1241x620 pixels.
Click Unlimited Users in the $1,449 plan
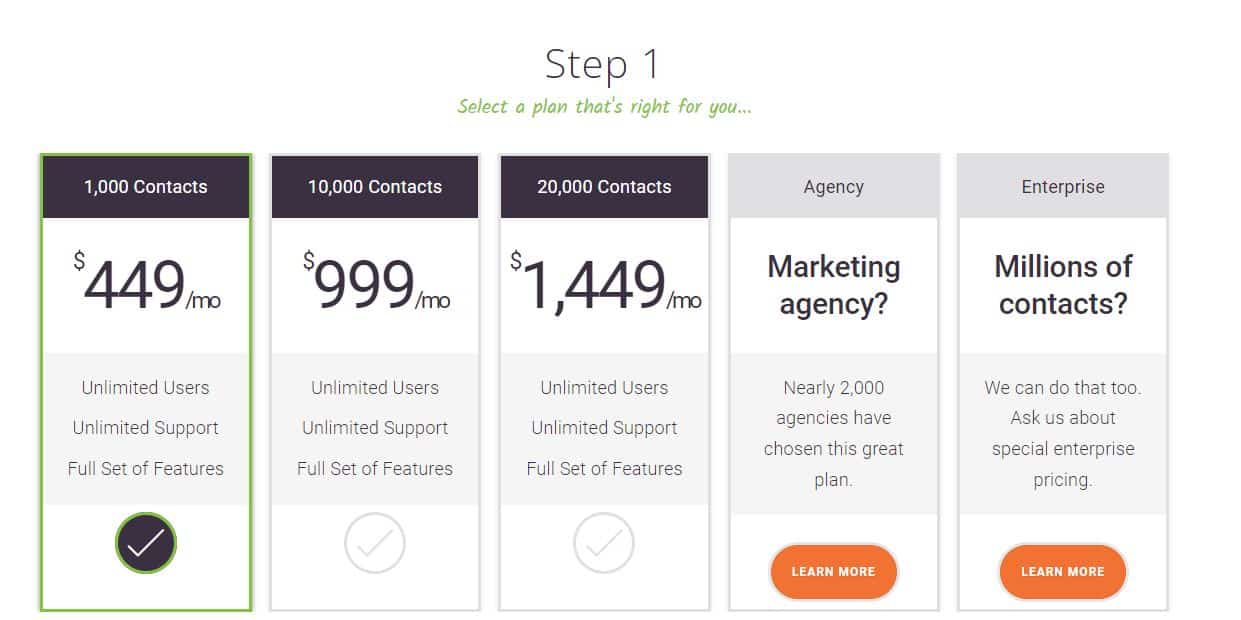[604, 388]
